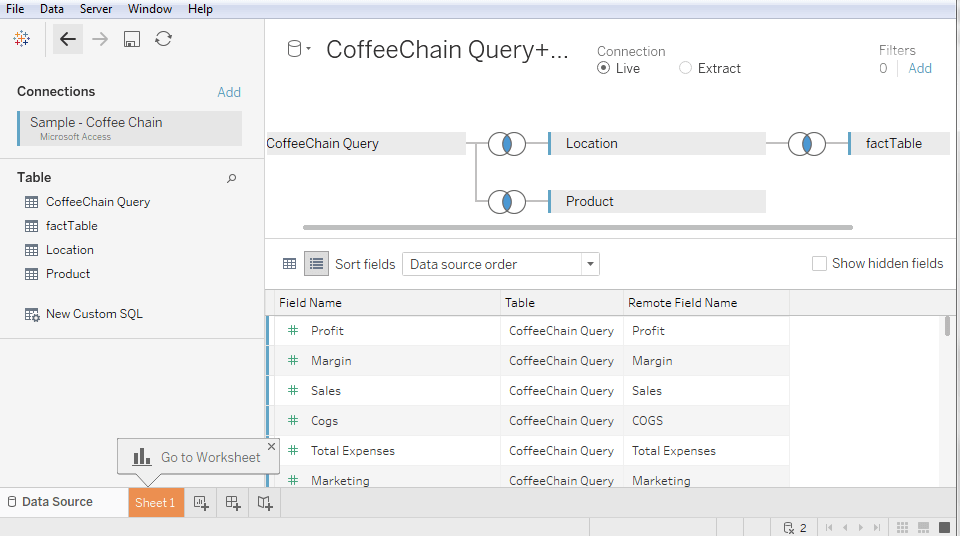Click the new story icon

pos(264,503)
